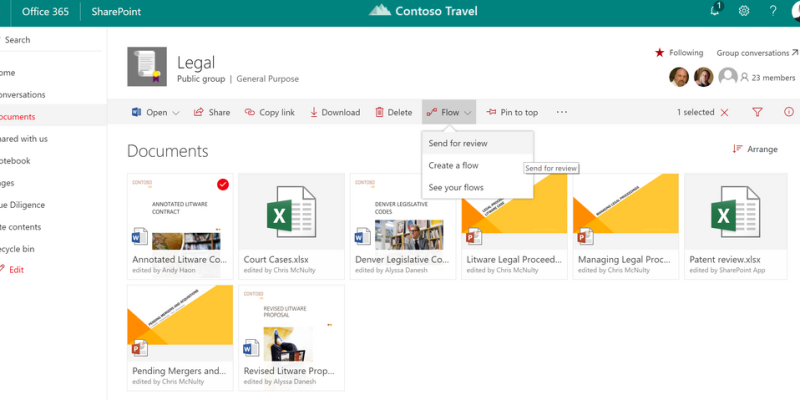Click the Office 365 link
The image size is (800, 400).
45,11
